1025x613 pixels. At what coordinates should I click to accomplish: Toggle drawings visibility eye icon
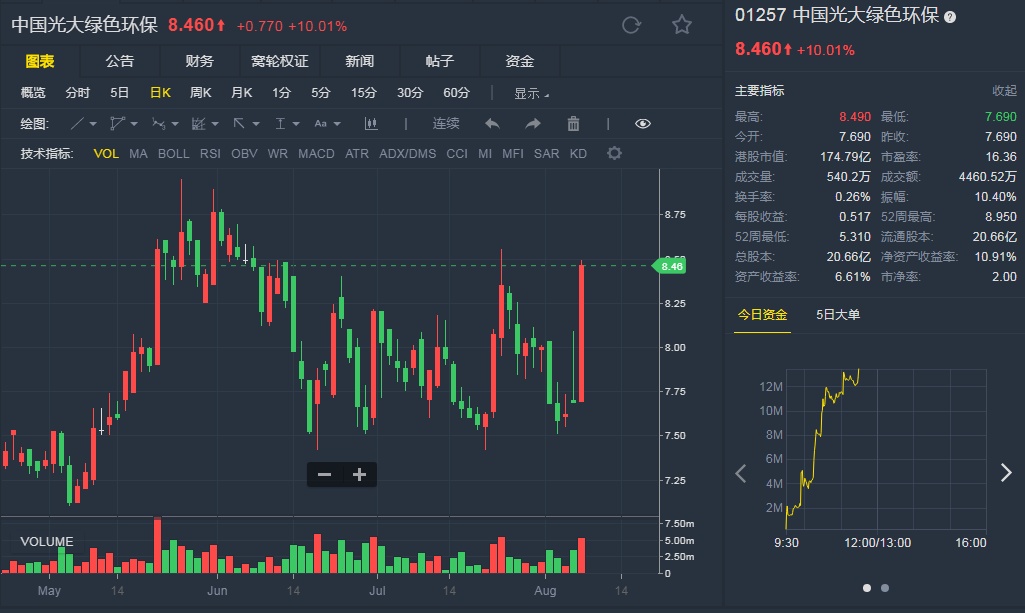tap(643, 124)
